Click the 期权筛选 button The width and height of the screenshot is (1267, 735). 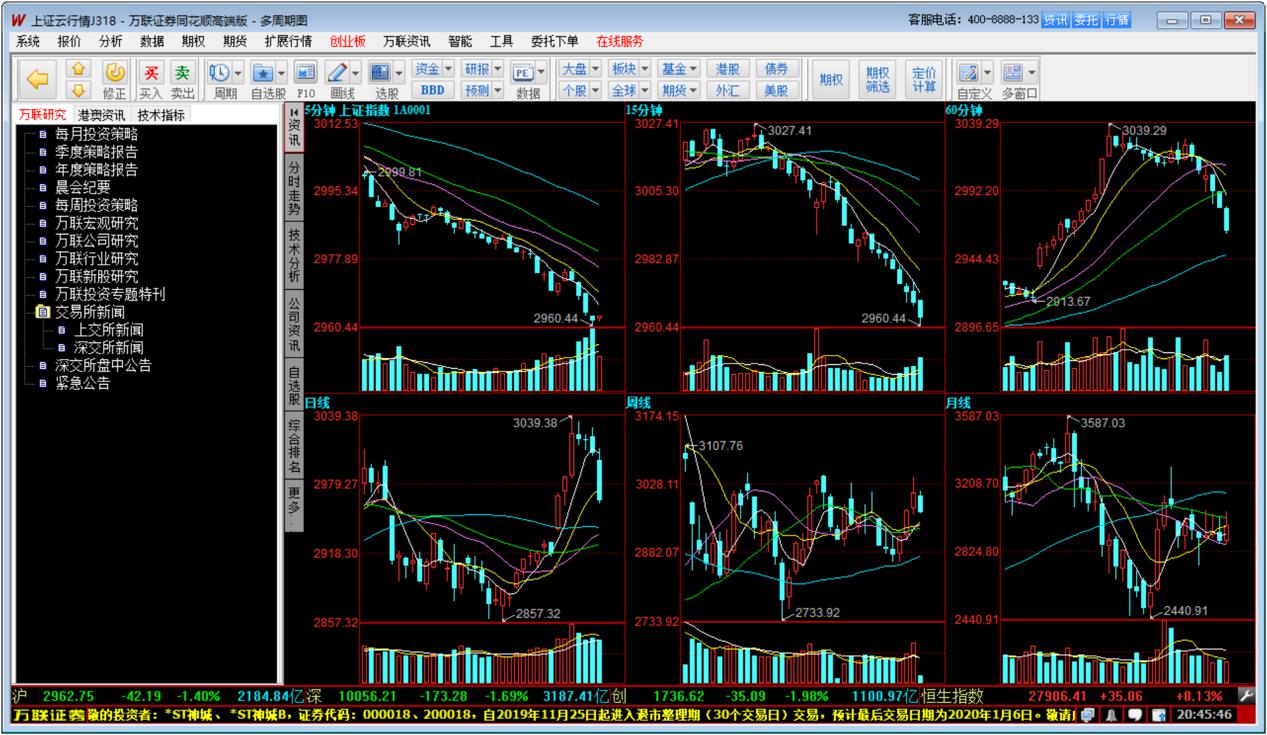[877, 79]
